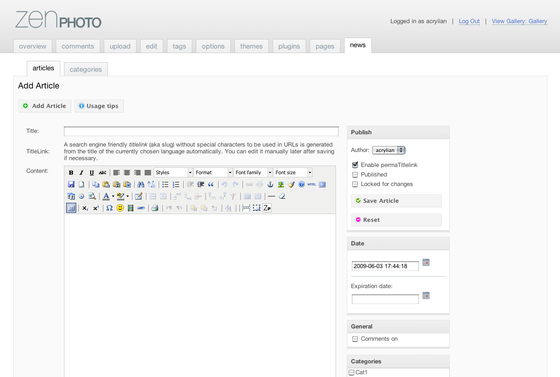560x377 pixels.
Task: Open the Font family dropdown
Action: tap(253, 172)
